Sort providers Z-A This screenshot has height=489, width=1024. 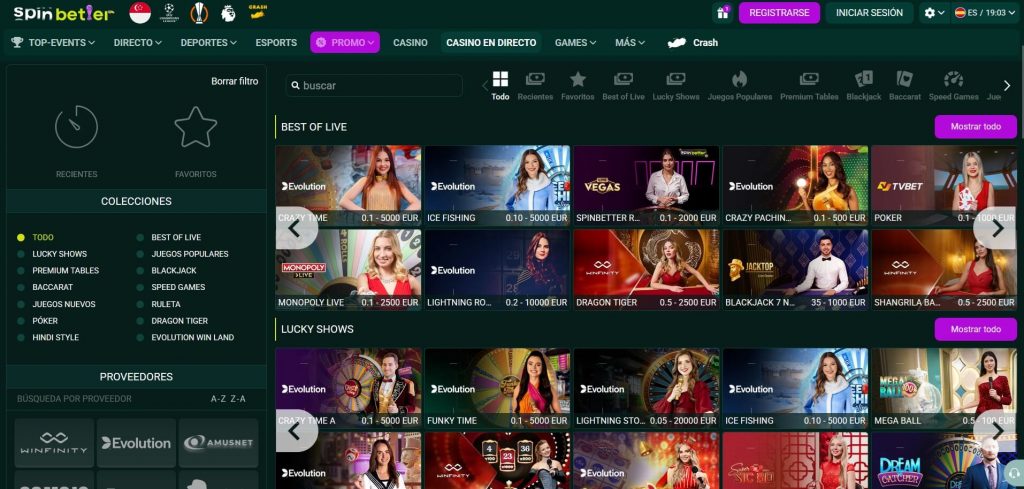tap(238, 398)
